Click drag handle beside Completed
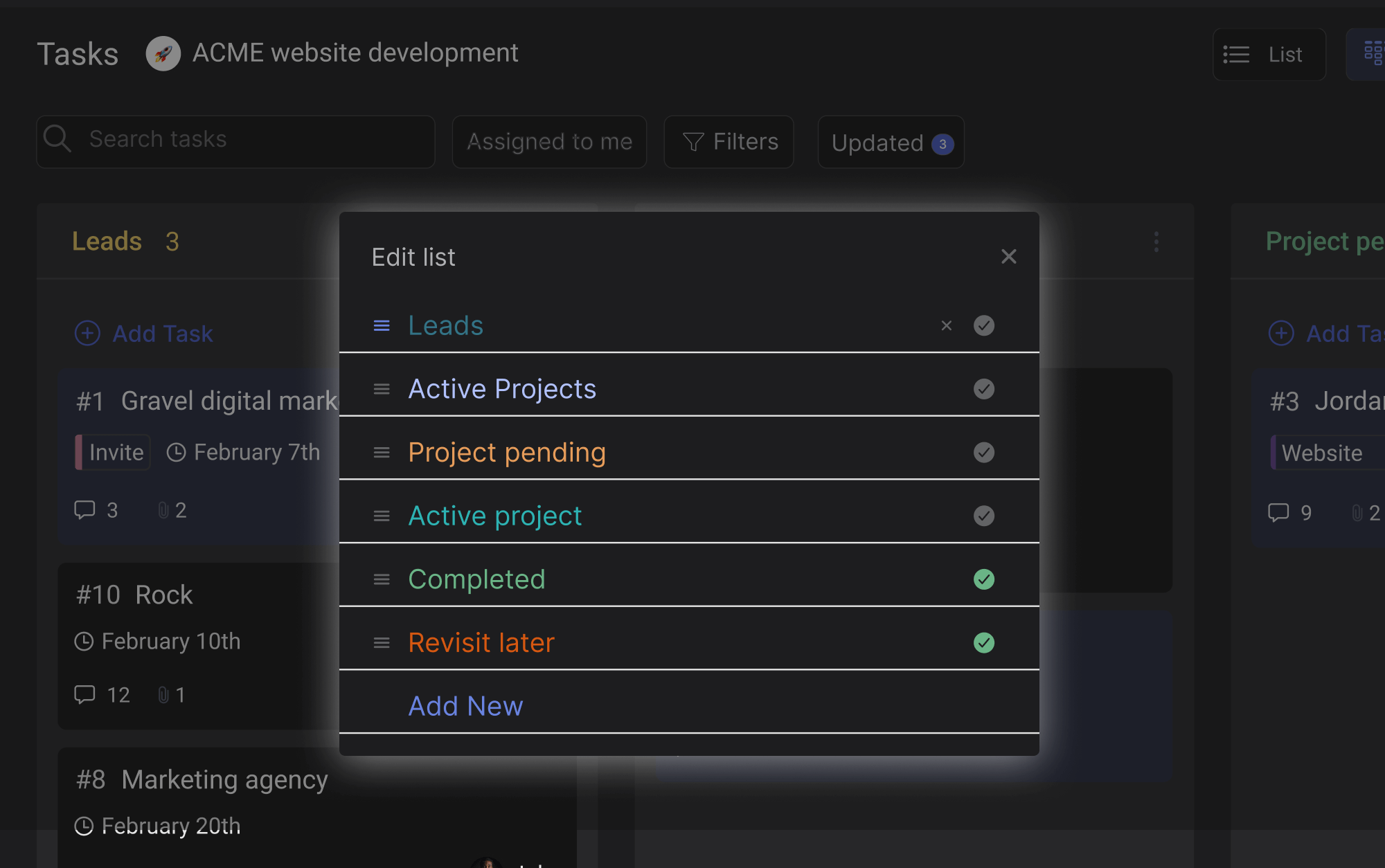1385x868 pixels. (x=382, y=579)
